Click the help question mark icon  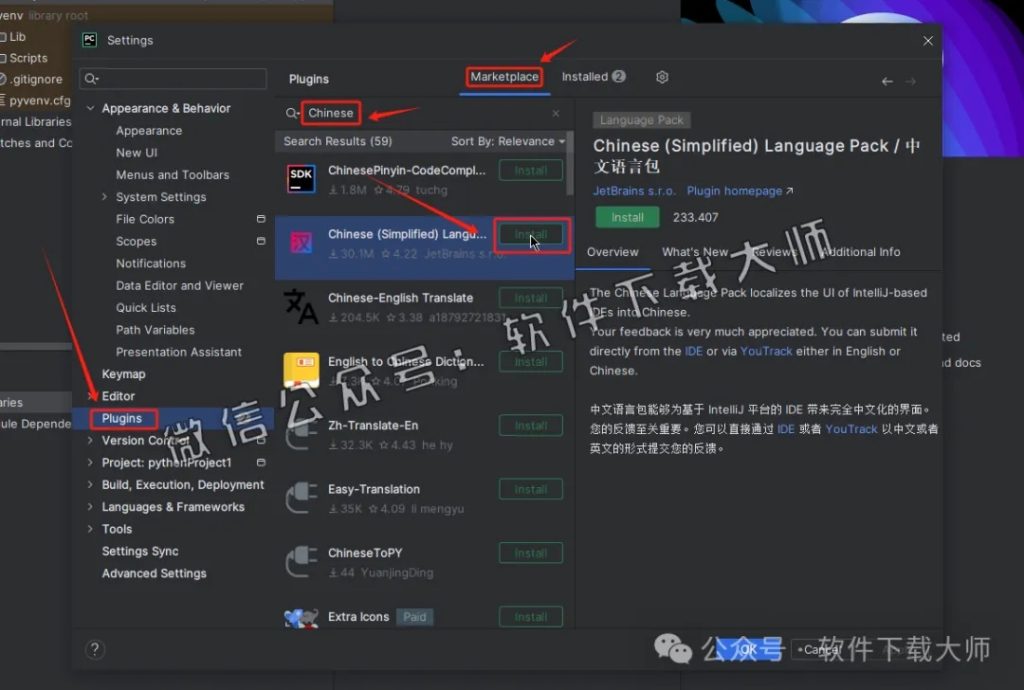tap(95, 649)
